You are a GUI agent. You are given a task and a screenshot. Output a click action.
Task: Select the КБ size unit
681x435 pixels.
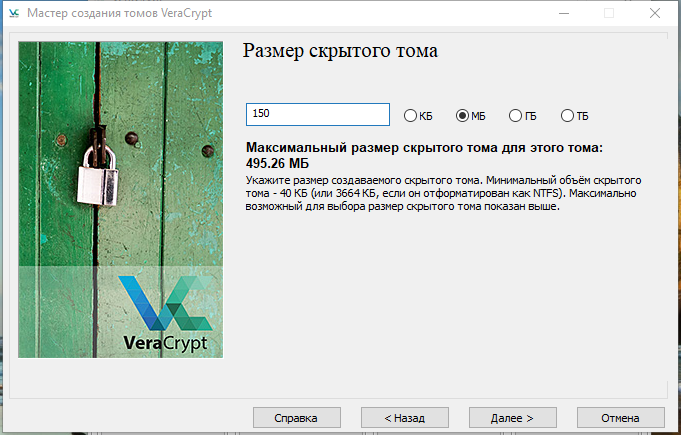[x=418, y=115]
